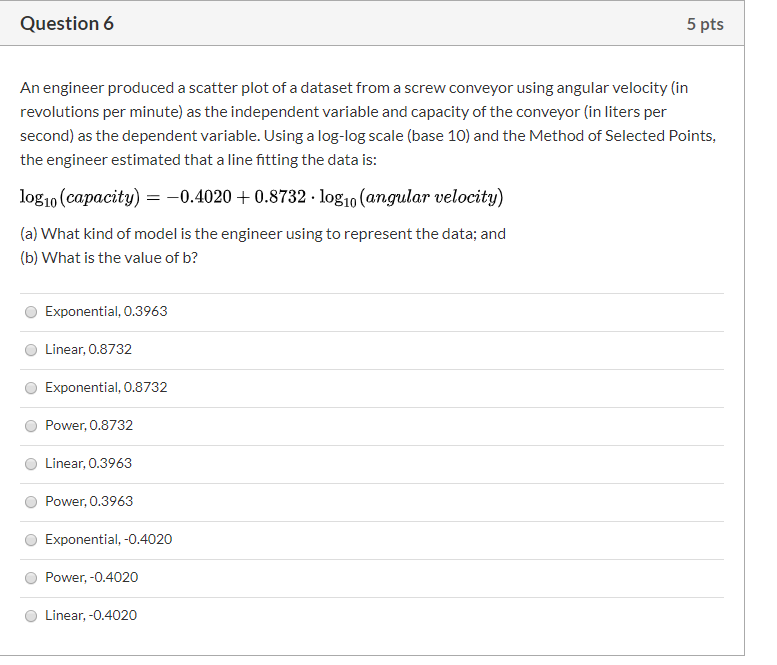This screenshot has width=777, height=665.
Task: Select answer 'Power, 0.8732'
Action: click(x=31, y=426)
